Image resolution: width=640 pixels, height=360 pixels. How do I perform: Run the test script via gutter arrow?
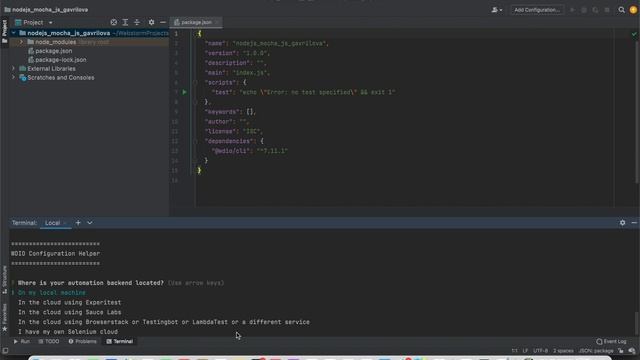click(x=184, y=92)
